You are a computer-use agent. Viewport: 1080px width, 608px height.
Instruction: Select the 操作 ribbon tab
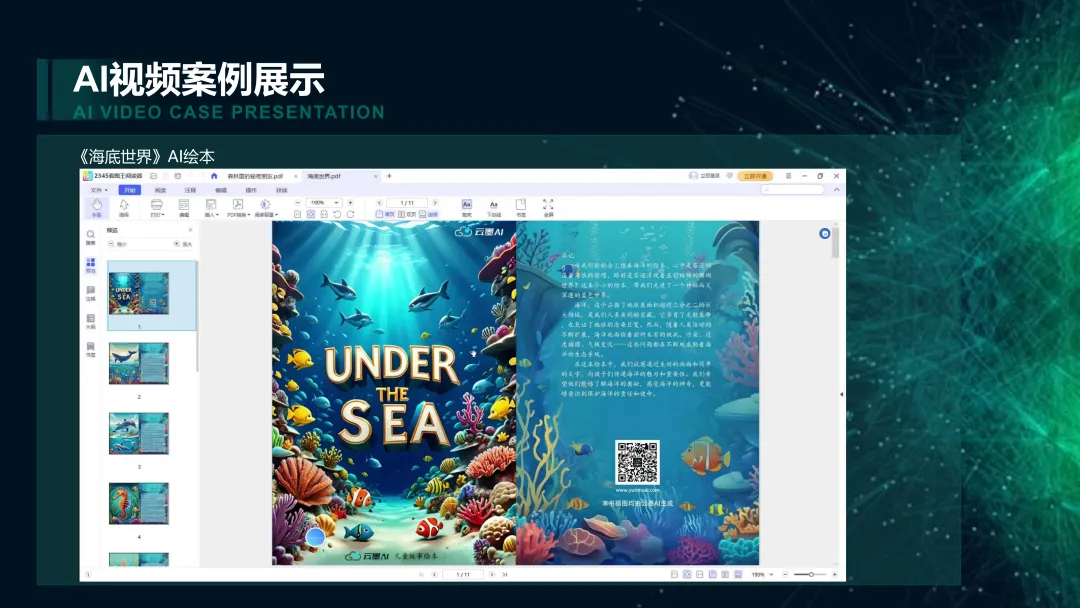click(251, 190)
